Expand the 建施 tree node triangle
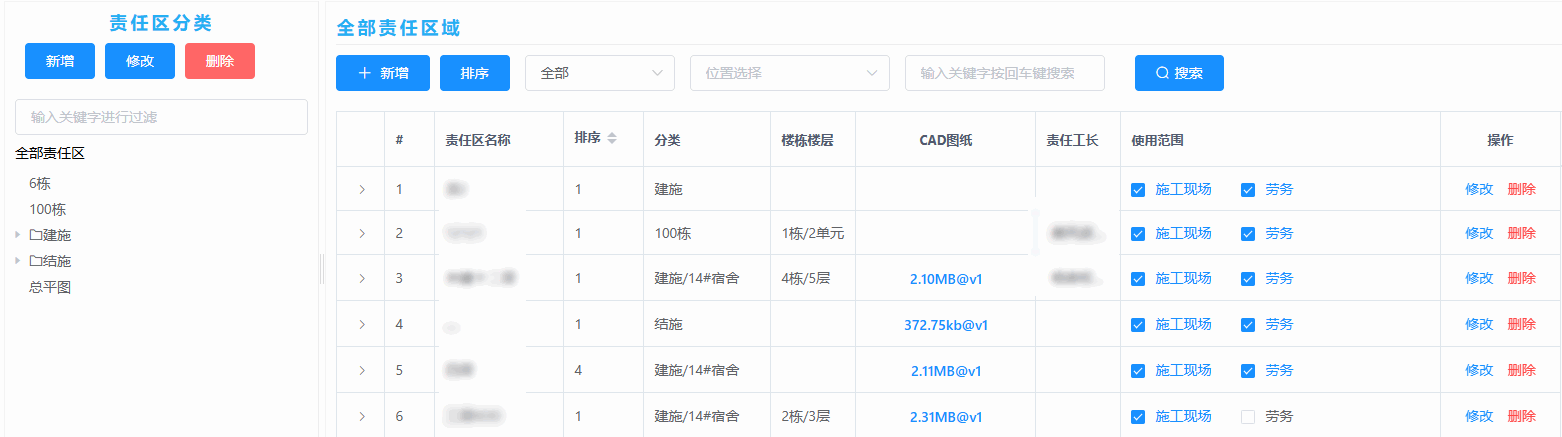The width and height of the screenshot is (1562, 437). [x=18, y=235]
